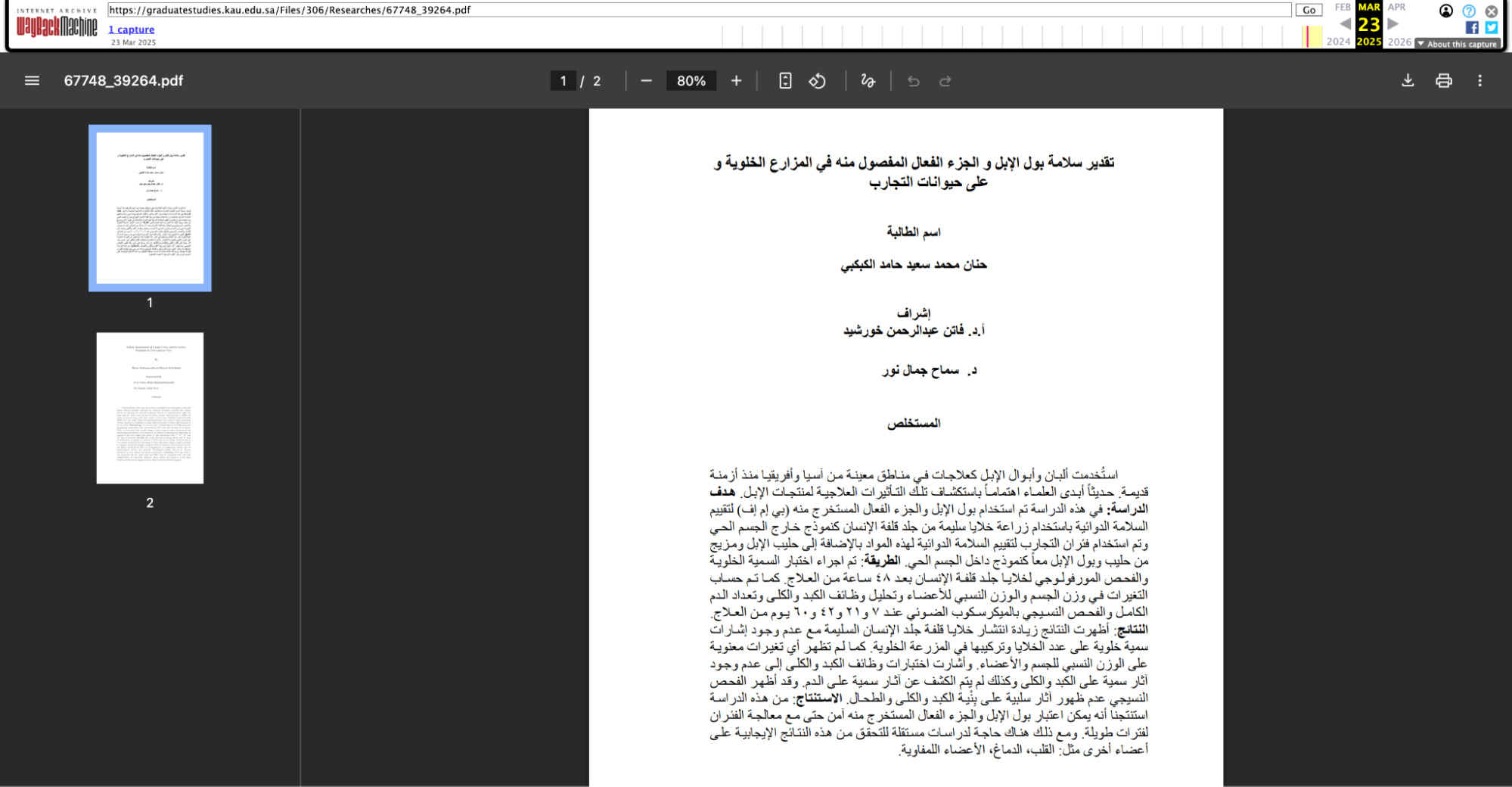The width and height of the screenshot is (1512, 787).
Task: Select the annotate drawing tool
Action: [868, 80]
